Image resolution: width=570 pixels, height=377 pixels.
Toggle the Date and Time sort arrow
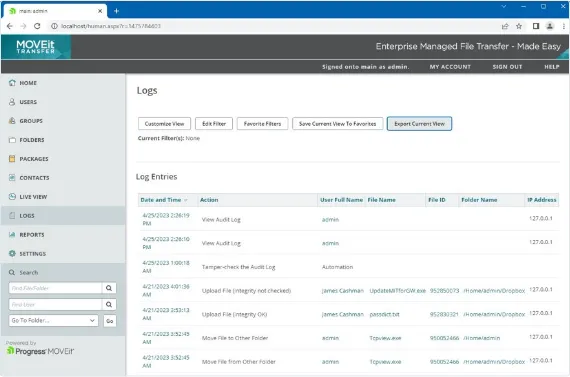(x=186, y=200)
